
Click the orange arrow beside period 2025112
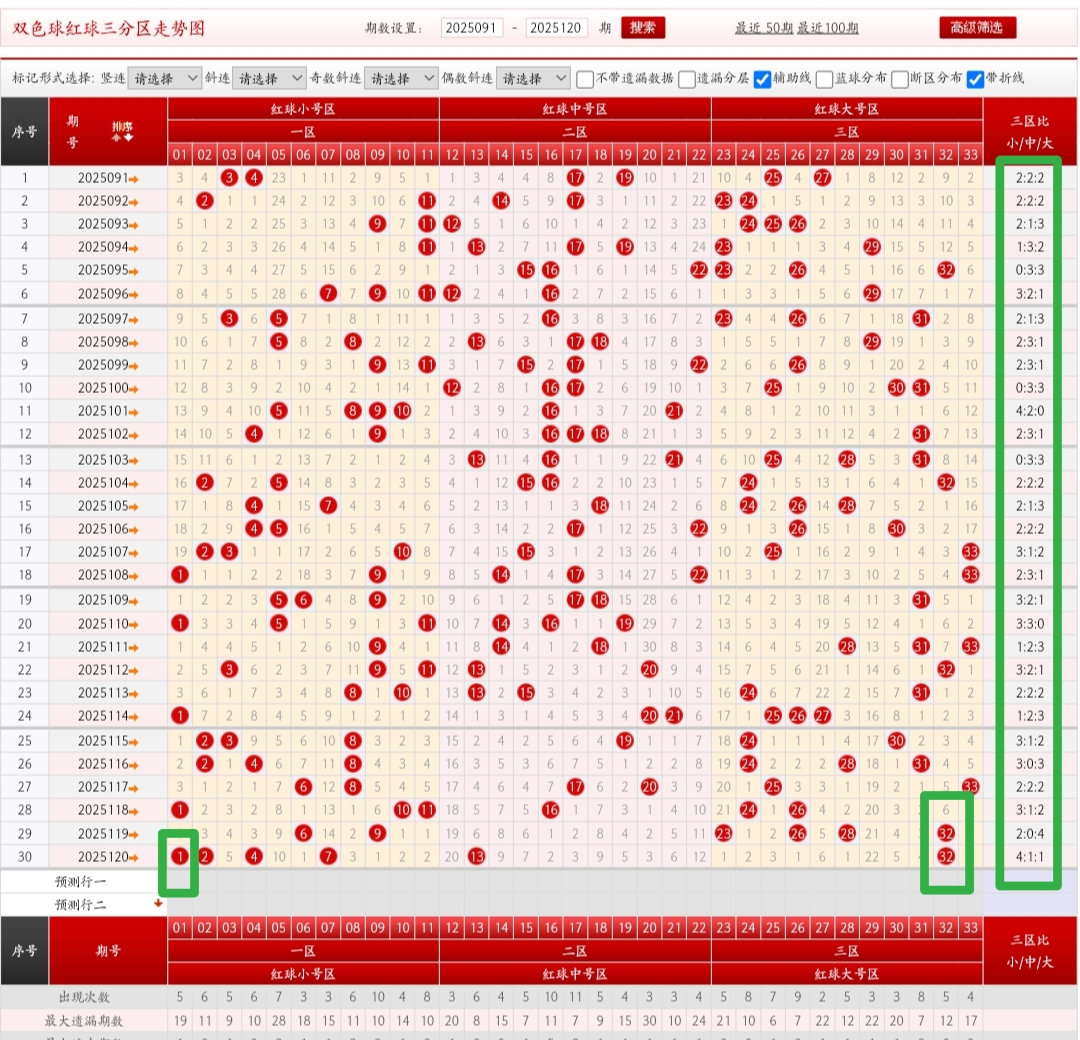point(134,671)
